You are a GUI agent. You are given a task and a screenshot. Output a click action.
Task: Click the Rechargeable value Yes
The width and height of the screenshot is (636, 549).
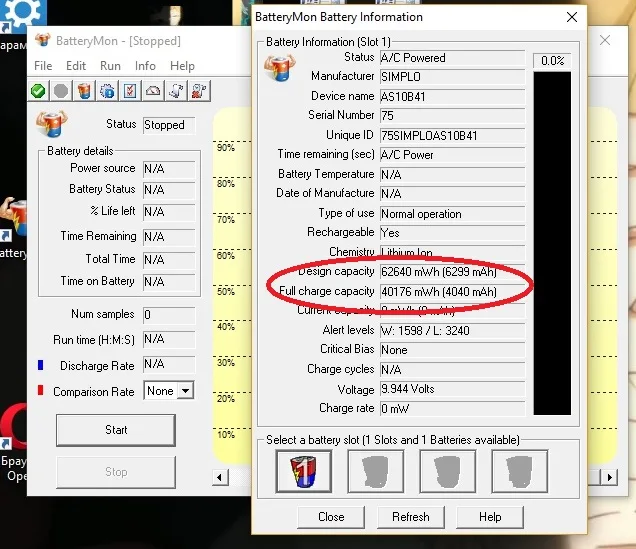tap(452, 233)
